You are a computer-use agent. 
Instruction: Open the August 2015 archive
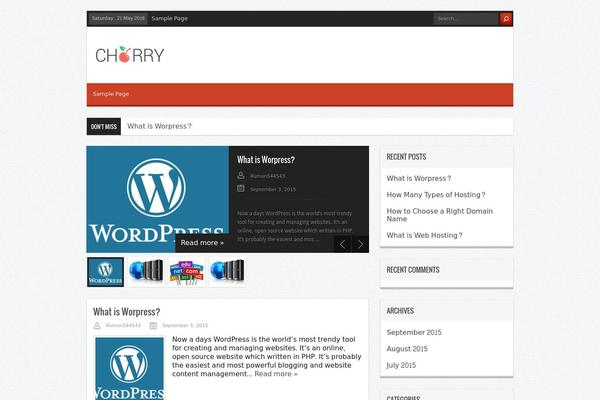tap(407, 349)
